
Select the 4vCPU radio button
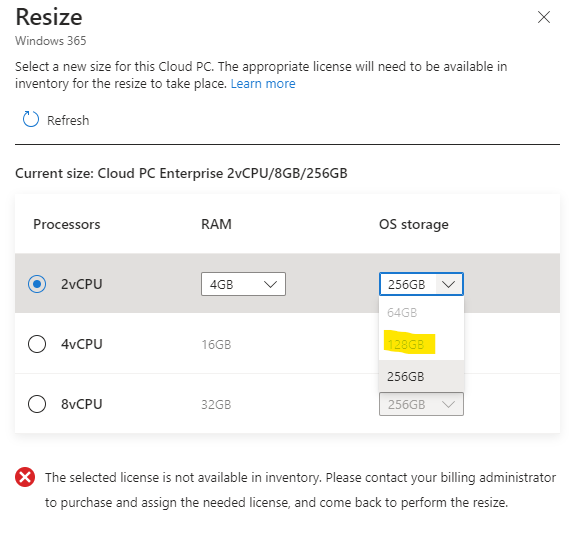click(37, 344)
